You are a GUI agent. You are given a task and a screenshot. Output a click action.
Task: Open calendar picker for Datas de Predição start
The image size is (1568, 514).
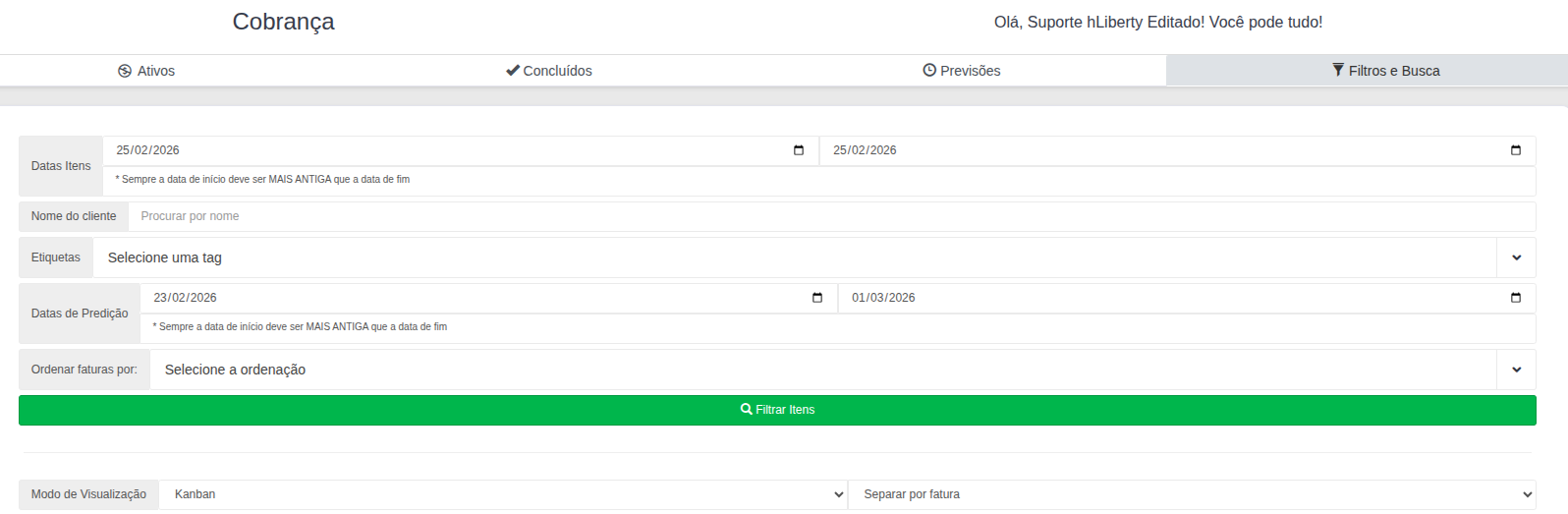[817, 298]
